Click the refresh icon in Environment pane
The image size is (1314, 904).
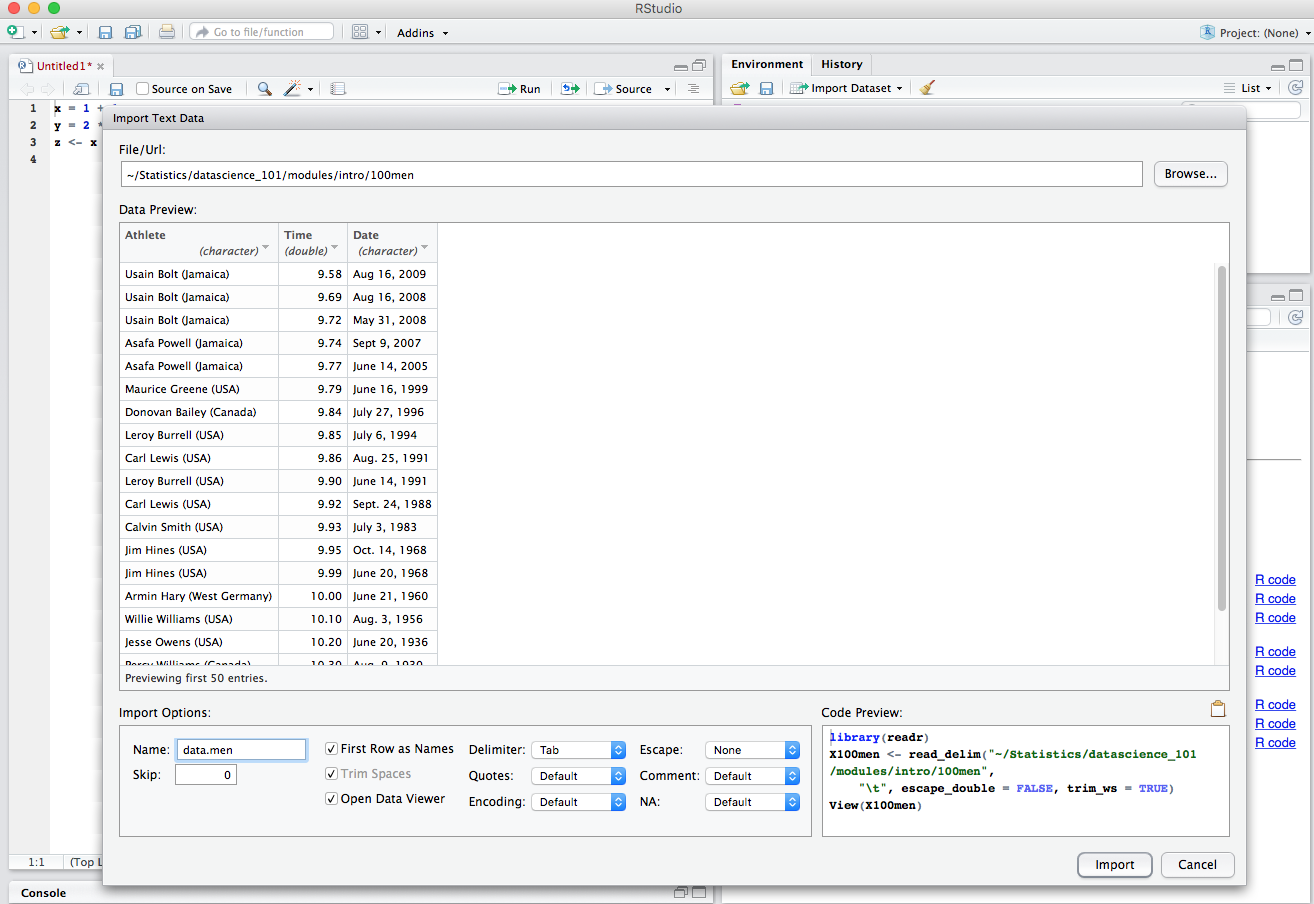pos(1296,88)
